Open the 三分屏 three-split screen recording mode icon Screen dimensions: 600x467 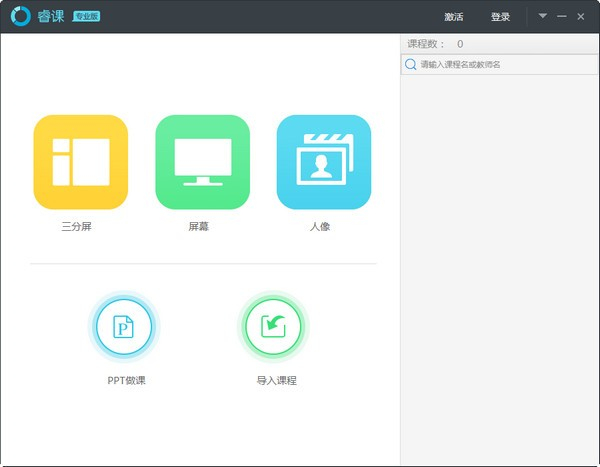80,162
